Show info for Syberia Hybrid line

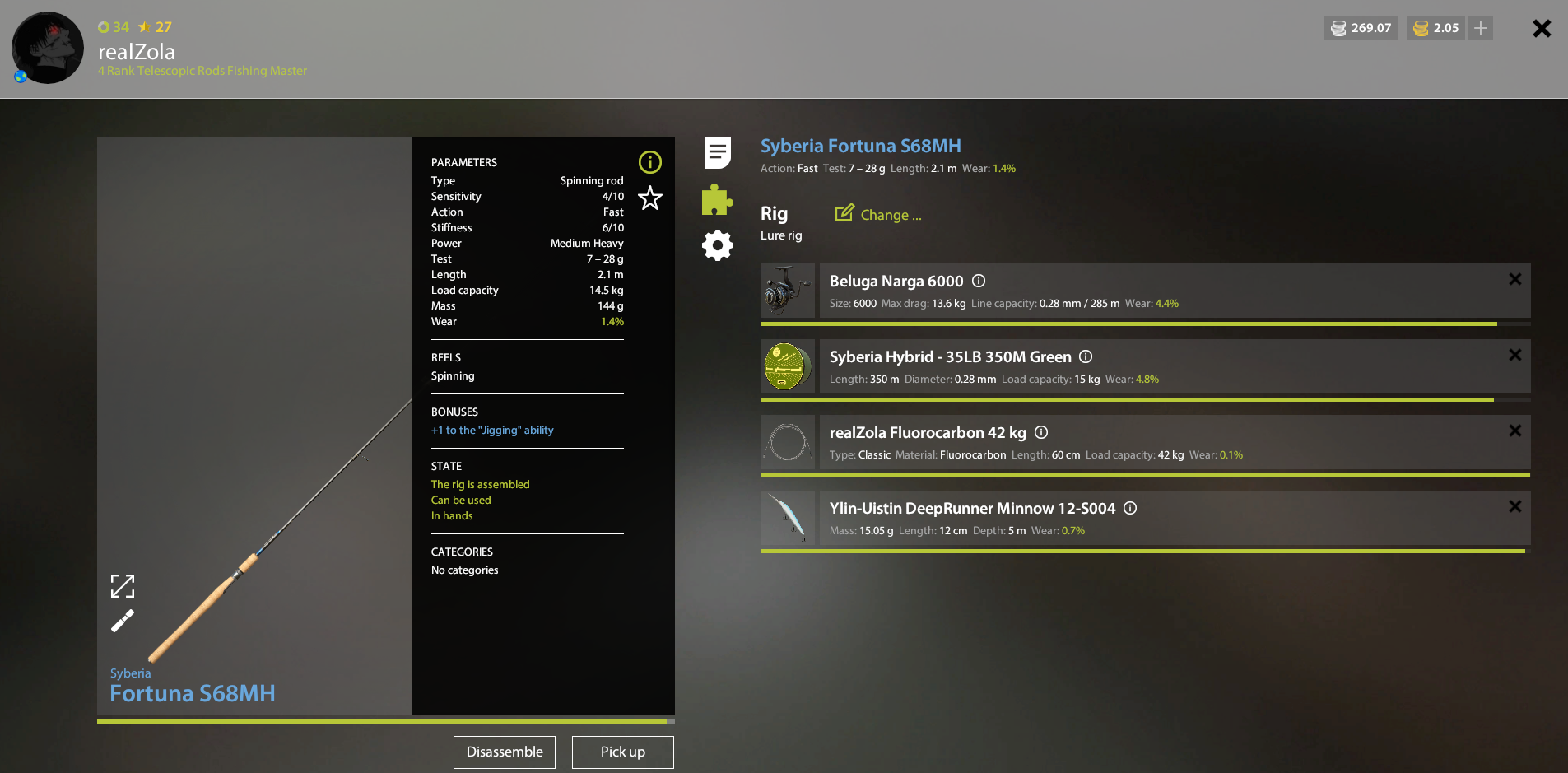(1086, 356)
